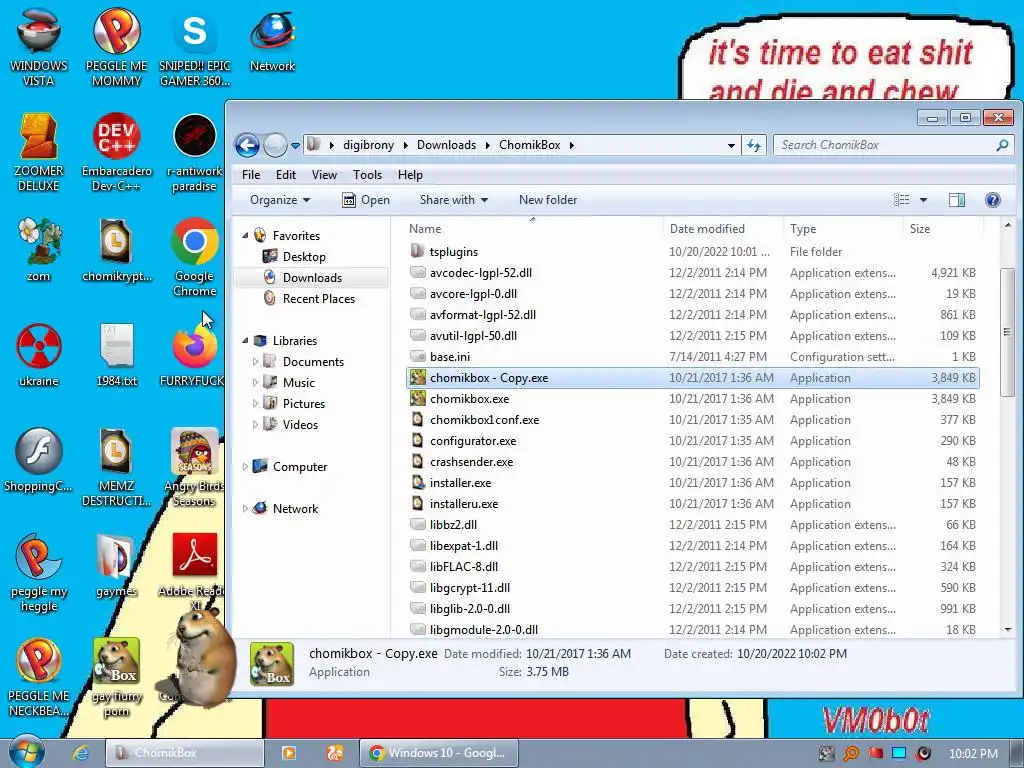Click the Refresh icon beside address bar
The width and height of the screenshot is (1024, 768).
754,145
